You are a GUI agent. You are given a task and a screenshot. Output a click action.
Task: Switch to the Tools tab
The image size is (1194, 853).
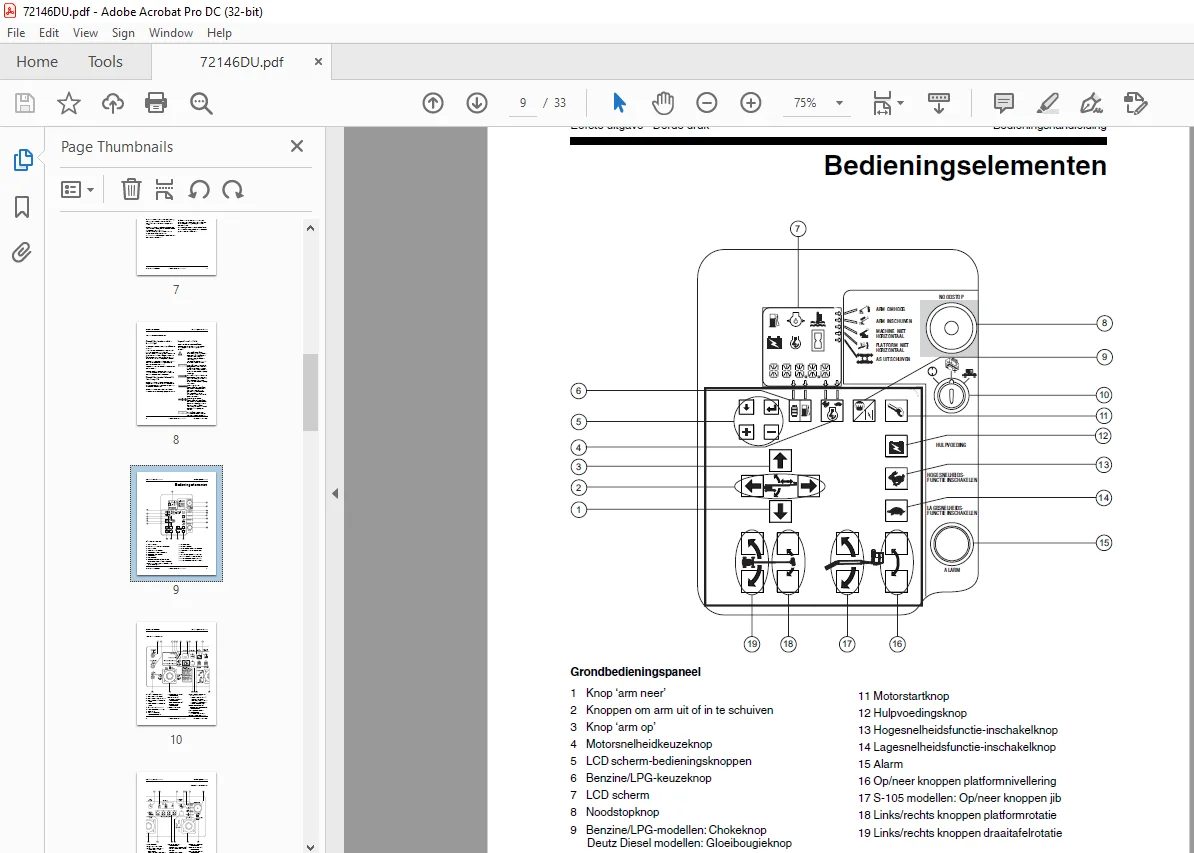[105, 62]
